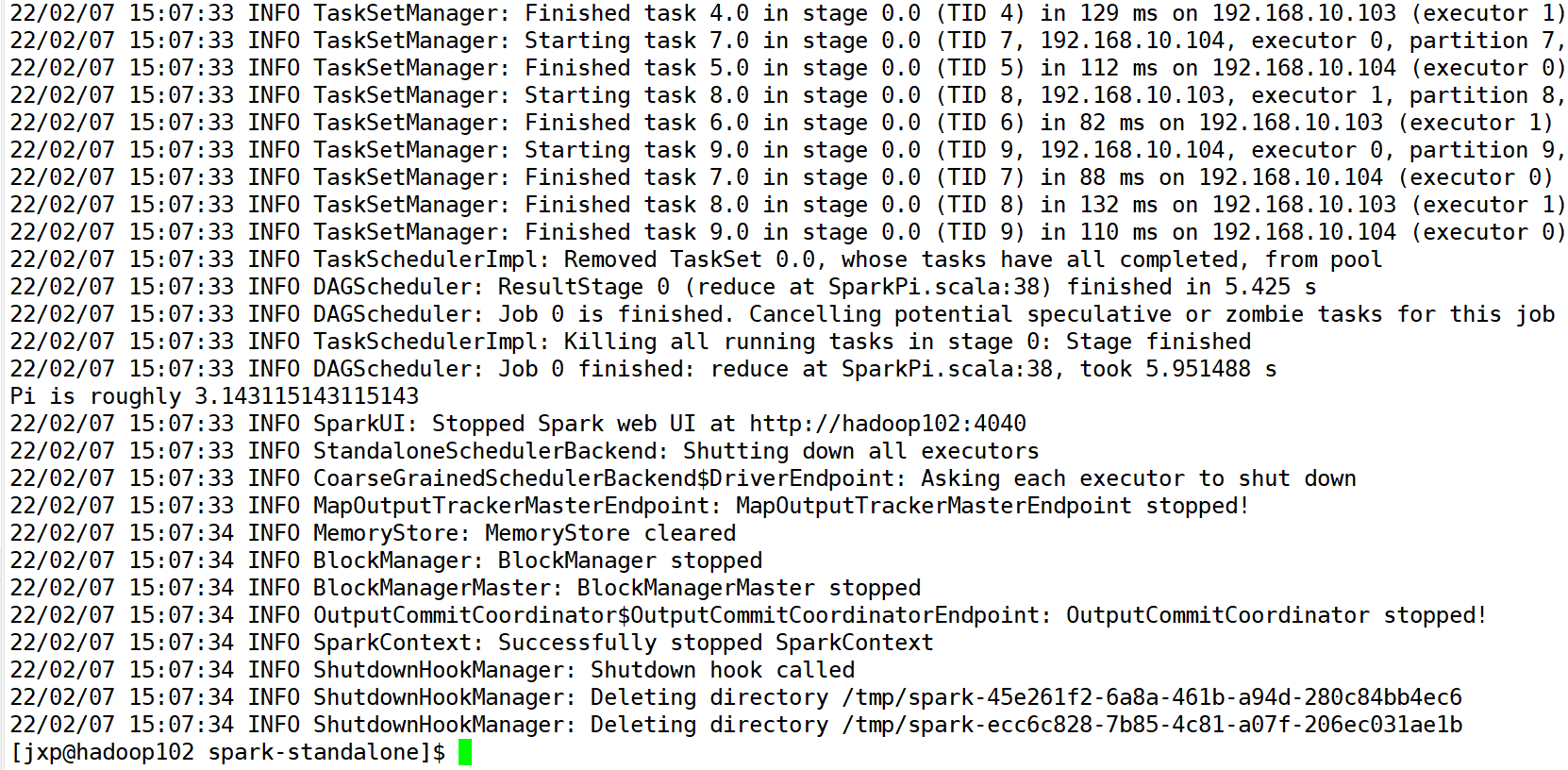Click the "BlockManagerMaster stopped" message
The height and width of the screenshot is (770, 1568).
coord(748,588)
